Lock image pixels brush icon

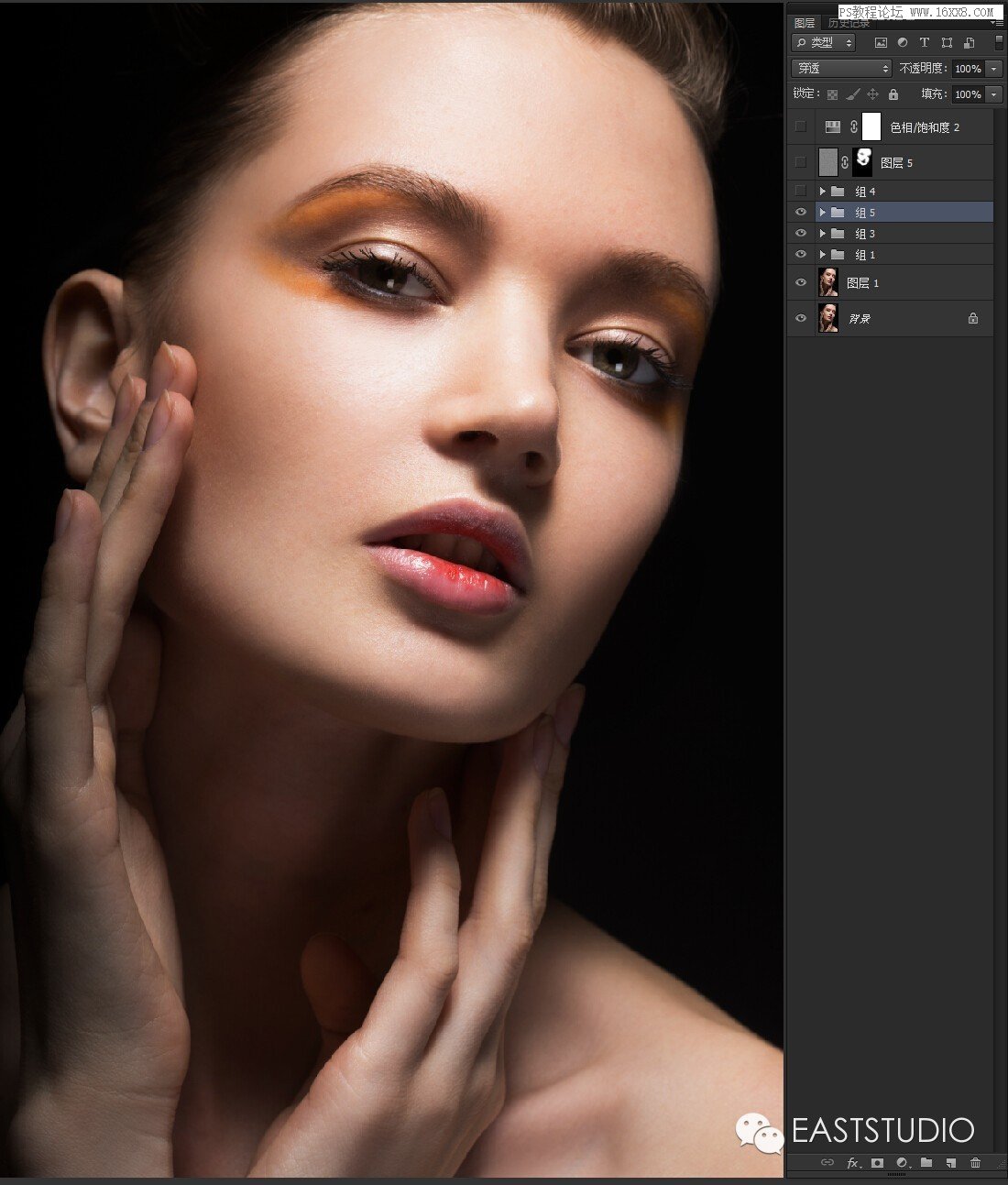[x=852, y=94]
